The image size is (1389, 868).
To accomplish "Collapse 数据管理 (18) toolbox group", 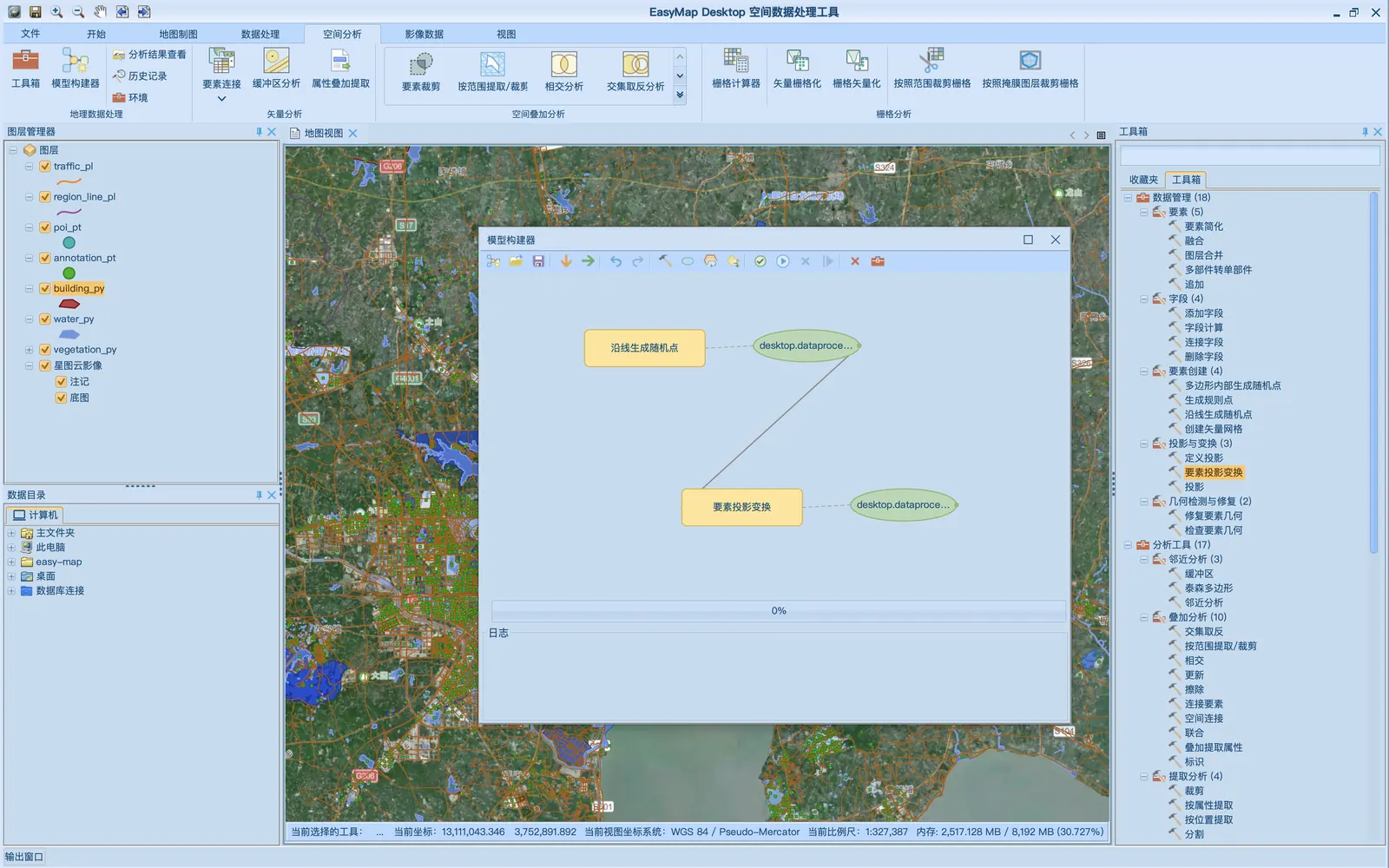I will click(1128, 198).
